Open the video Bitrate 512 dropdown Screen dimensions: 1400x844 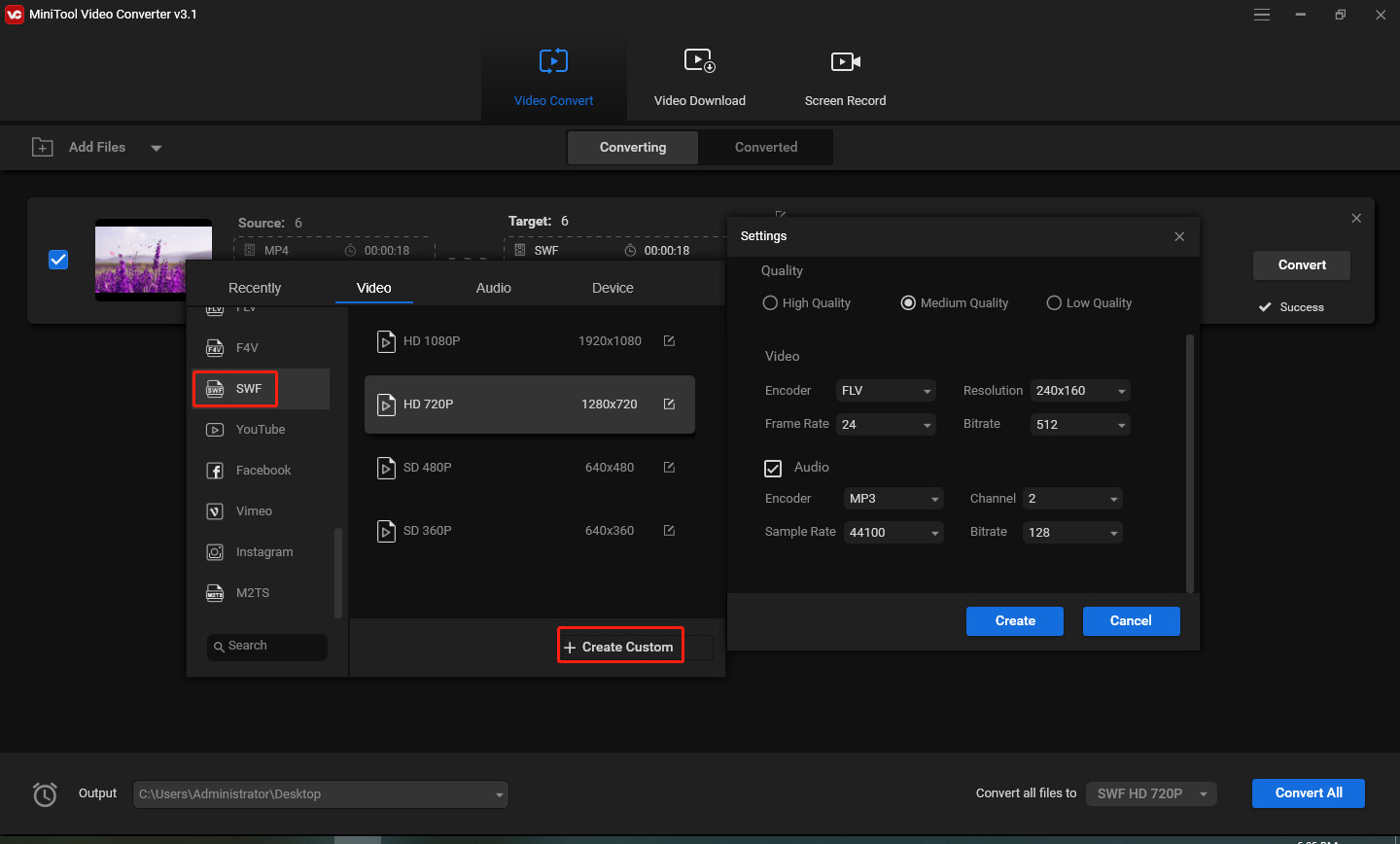[1080, 425]
